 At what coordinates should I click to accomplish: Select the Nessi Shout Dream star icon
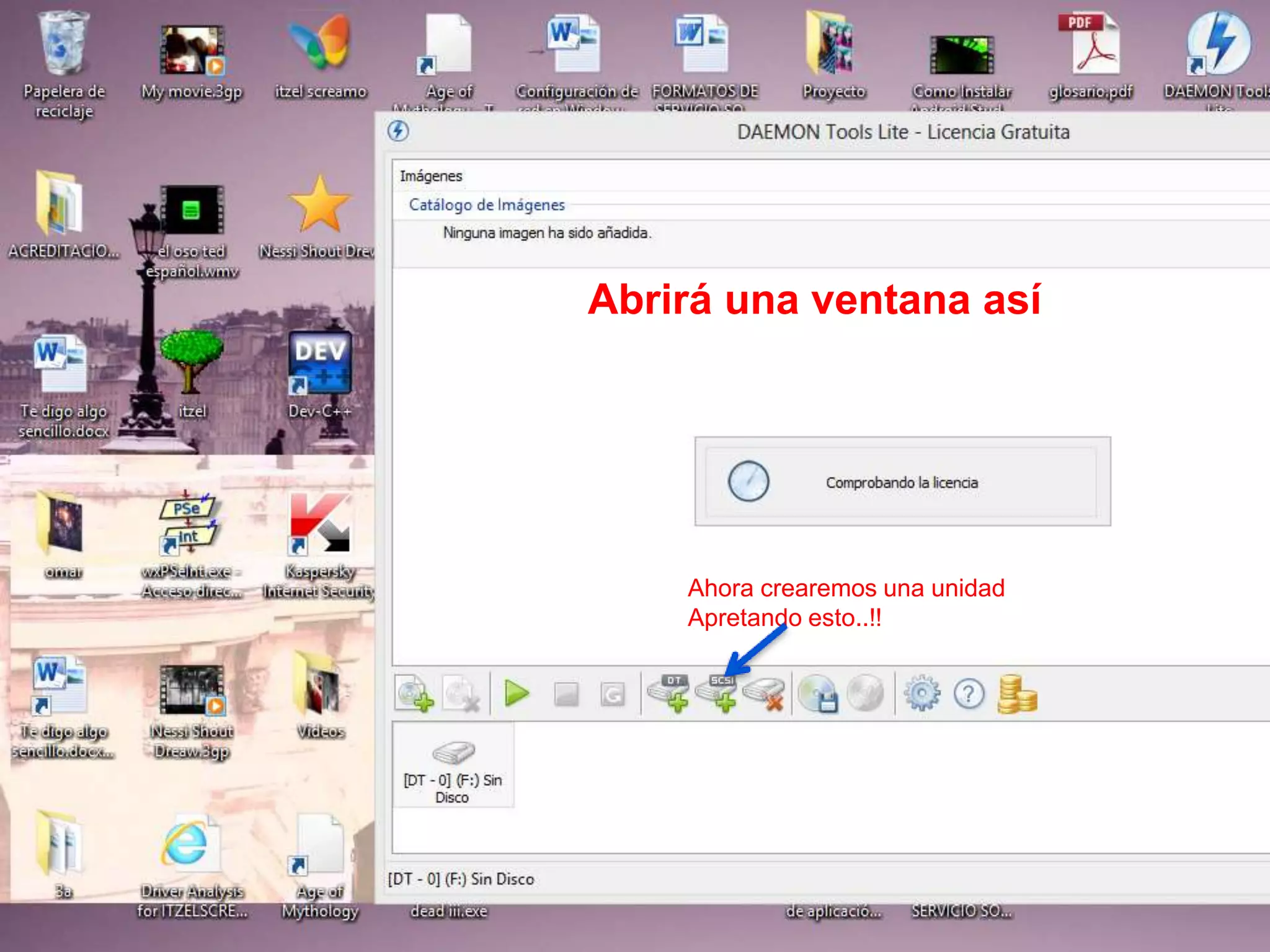pos(319,217)
